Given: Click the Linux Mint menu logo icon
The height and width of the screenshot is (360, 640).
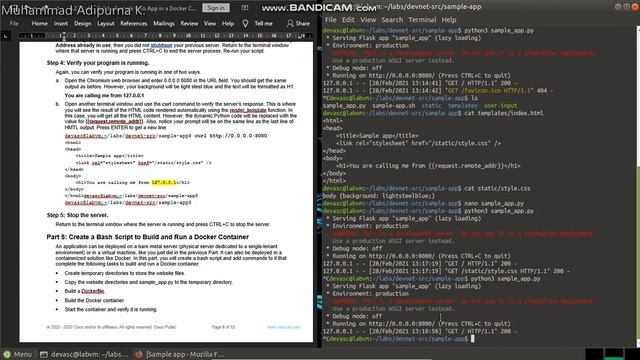Looking at the screenshot, I should (7, 354).
